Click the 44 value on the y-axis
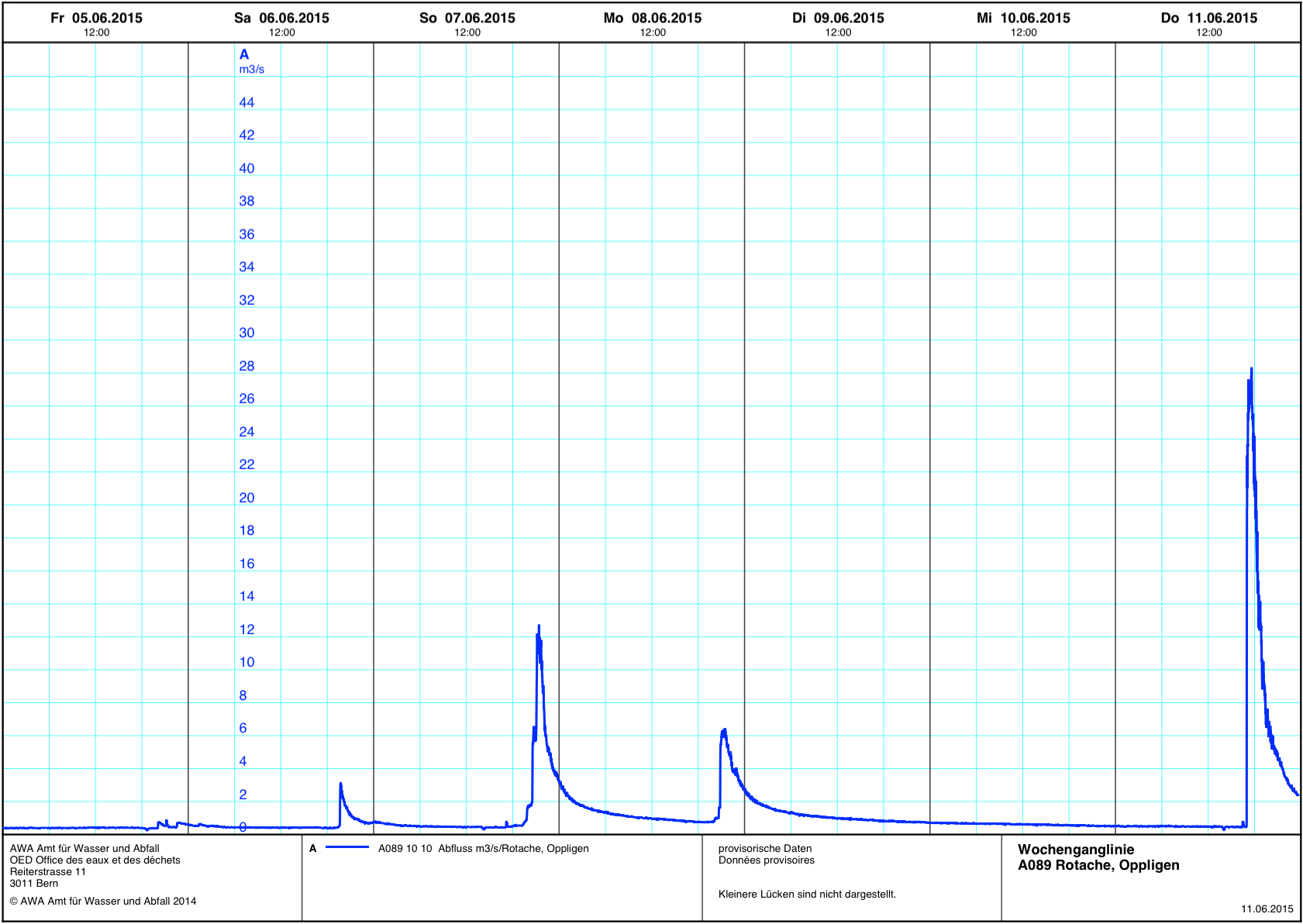1303x924 pixels. click(246, 102)
